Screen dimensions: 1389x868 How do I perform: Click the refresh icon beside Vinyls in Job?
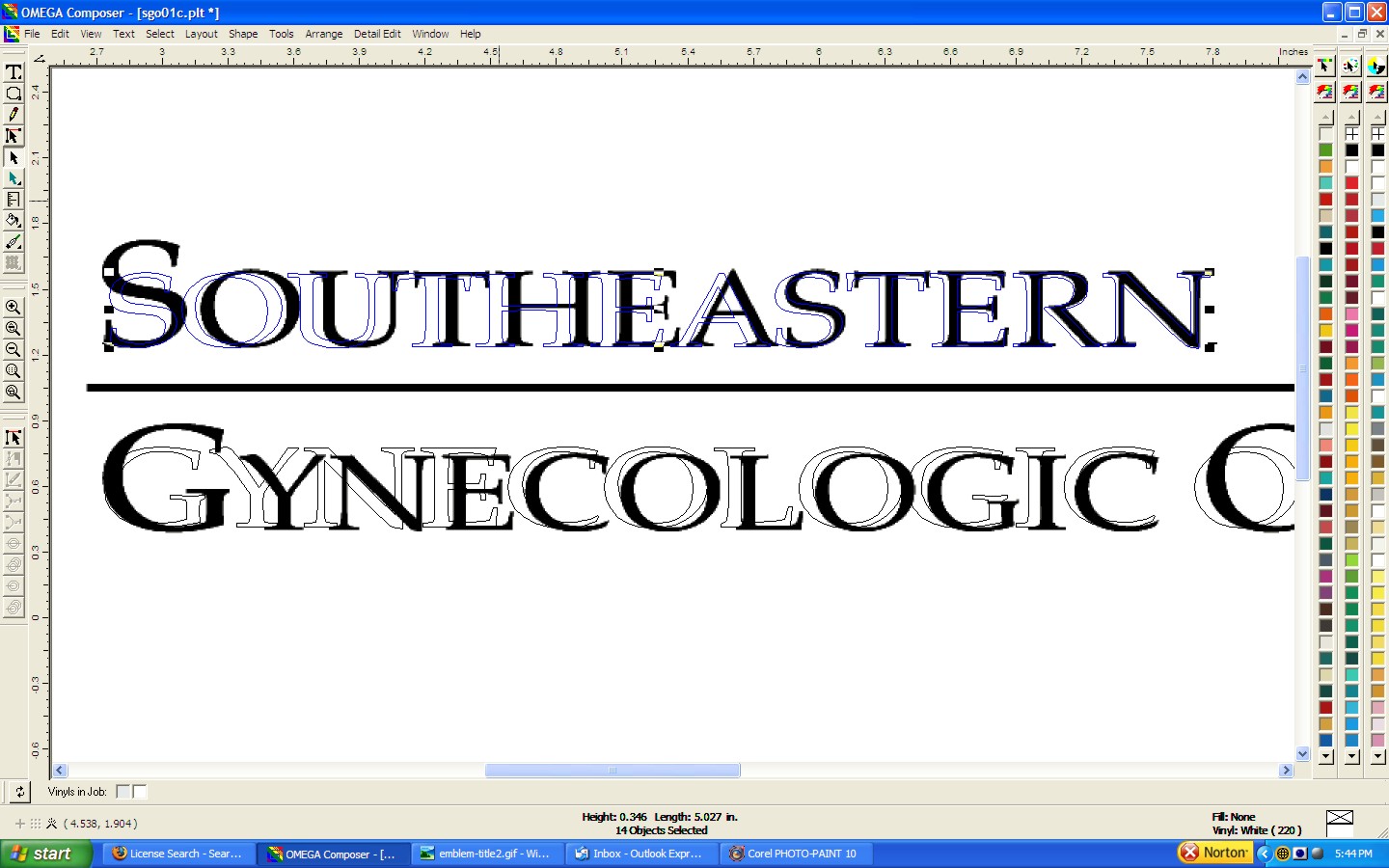[x=19, y=792]
